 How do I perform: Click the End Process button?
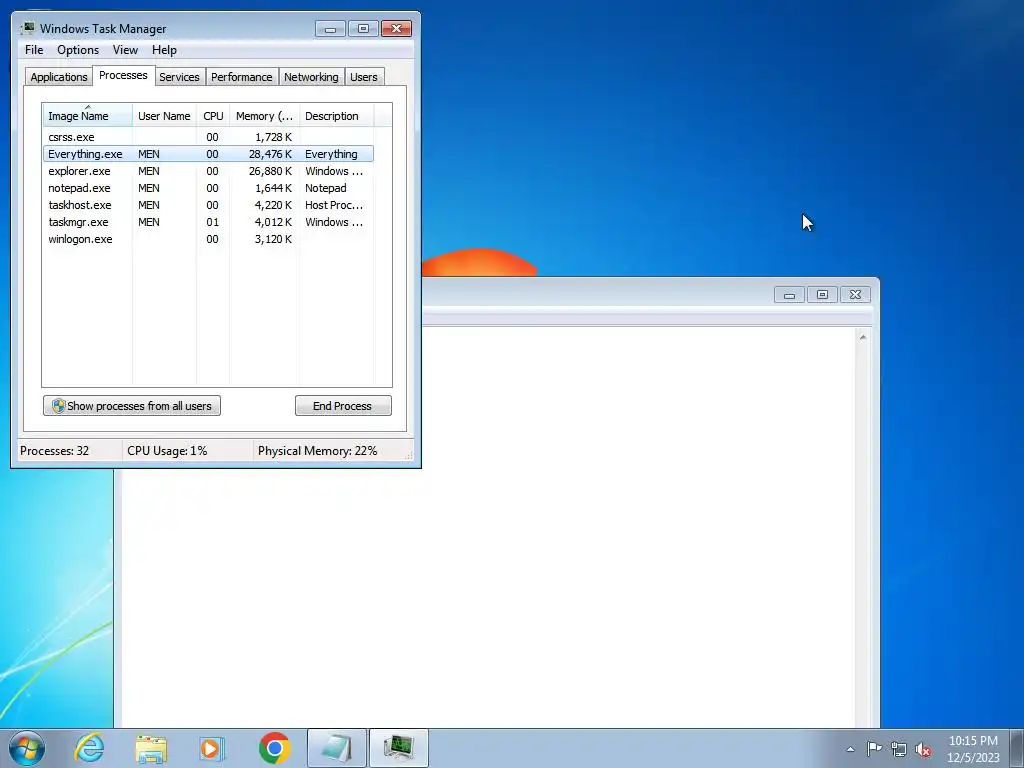pos(344,406)
